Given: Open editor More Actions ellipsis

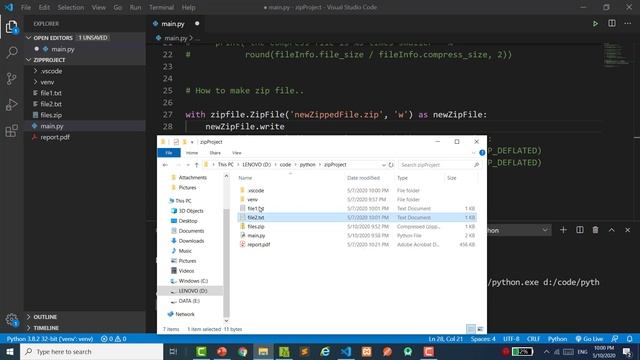Looking at the screenshot, I should [628, 24].
